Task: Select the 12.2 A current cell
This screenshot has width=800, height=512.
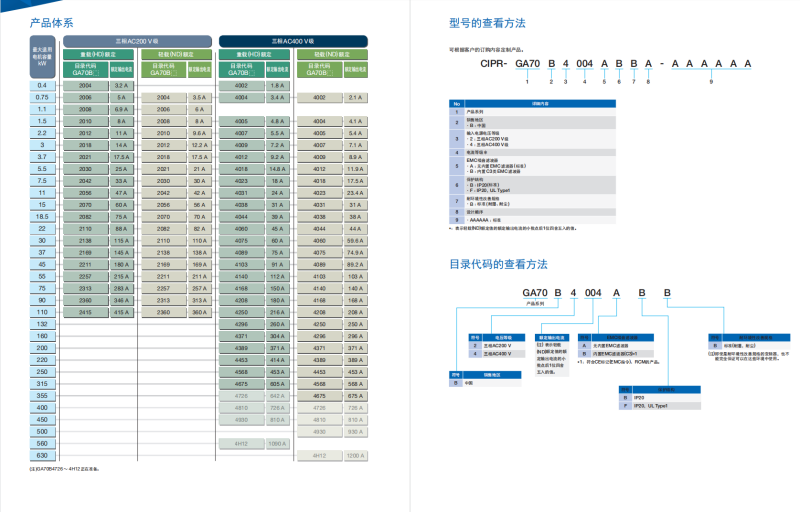Action: click(199, 145)
